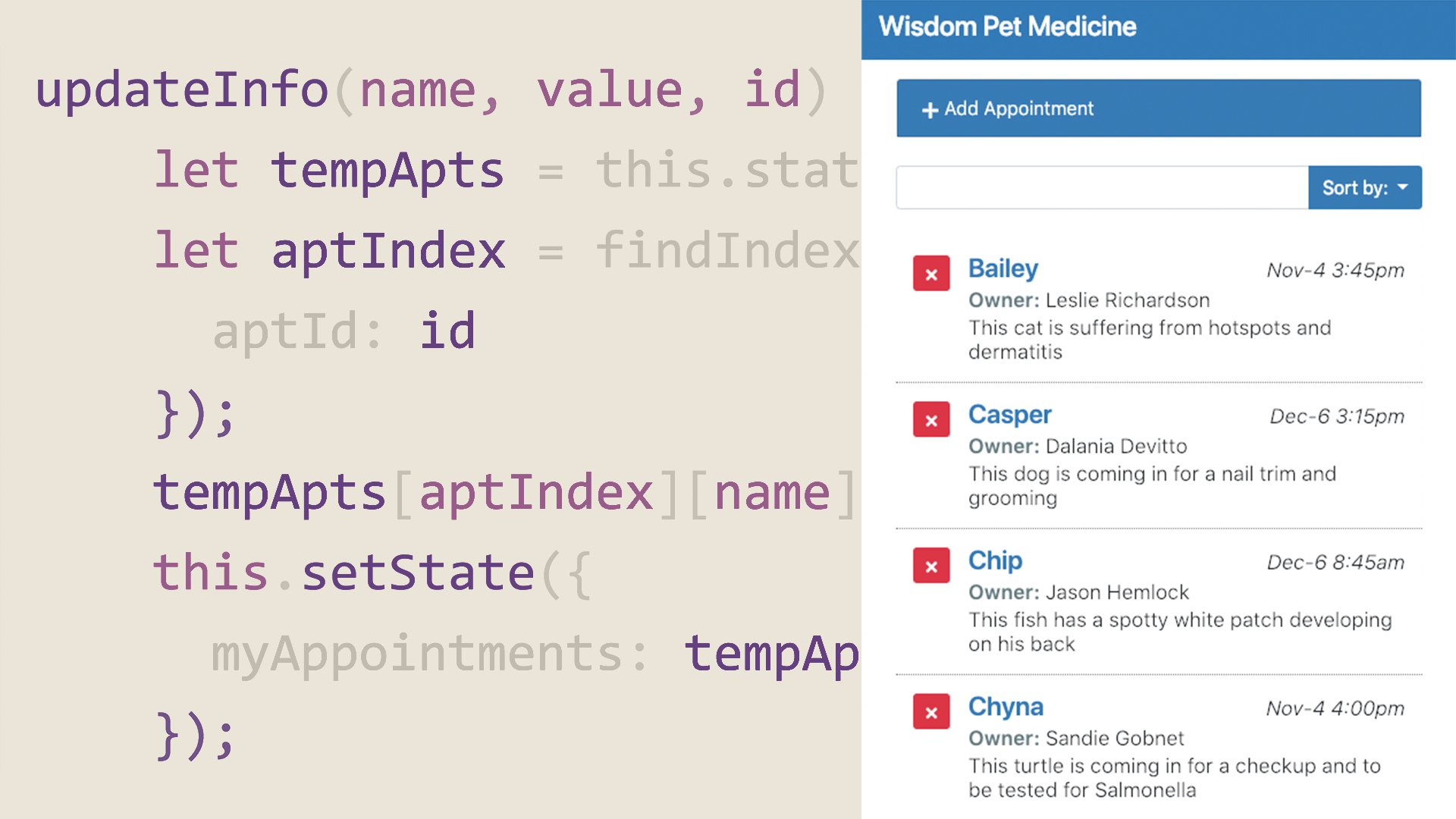Image resolution: width=1456 pixels, height=819 pixels.
Task: Click the date Nov-4 4:00pm
Action: (x=1335, y=708)
